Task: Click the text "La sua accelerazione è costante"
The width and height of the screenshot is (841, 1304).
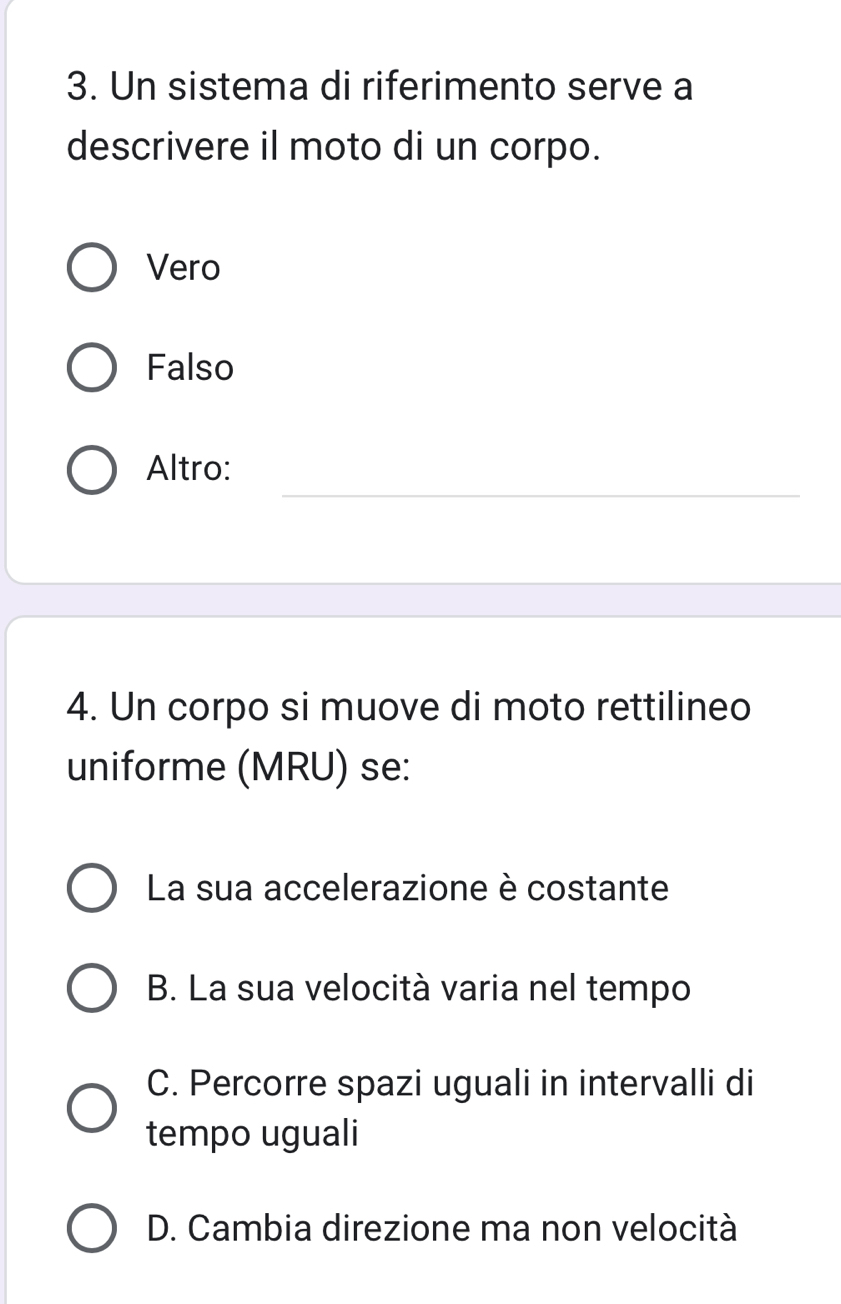Action: 407,888
